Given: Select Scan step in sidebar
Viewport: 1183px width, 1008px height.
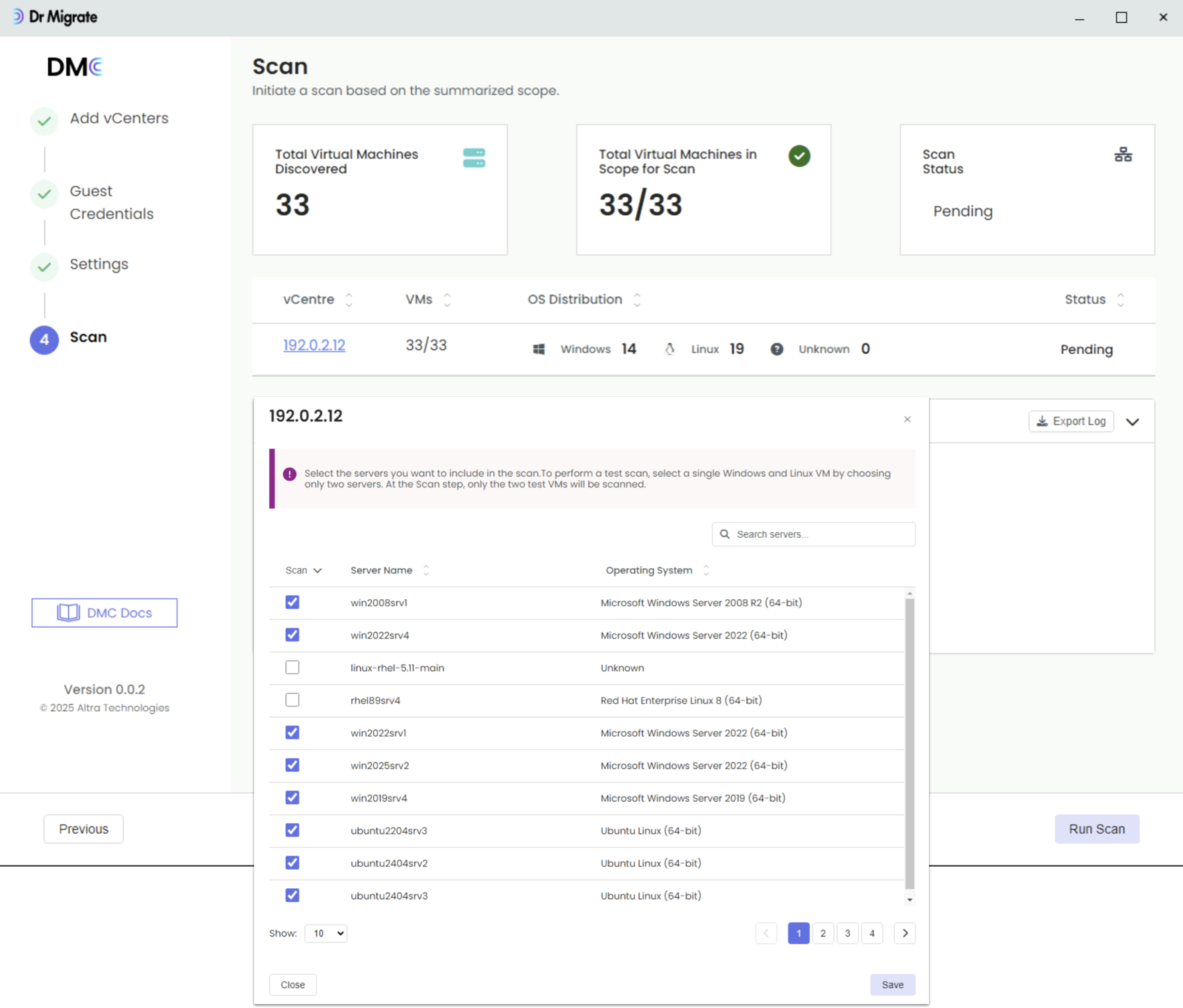Looking at the screenshot, I should [89, 337].
